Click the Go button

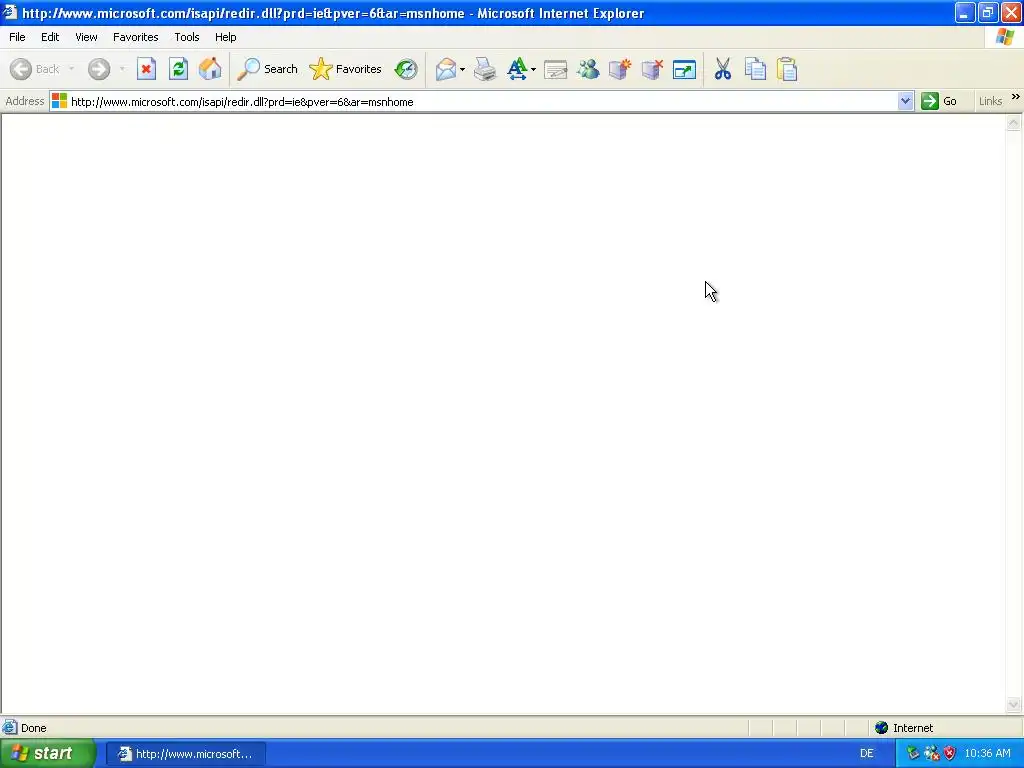(939, 101)
